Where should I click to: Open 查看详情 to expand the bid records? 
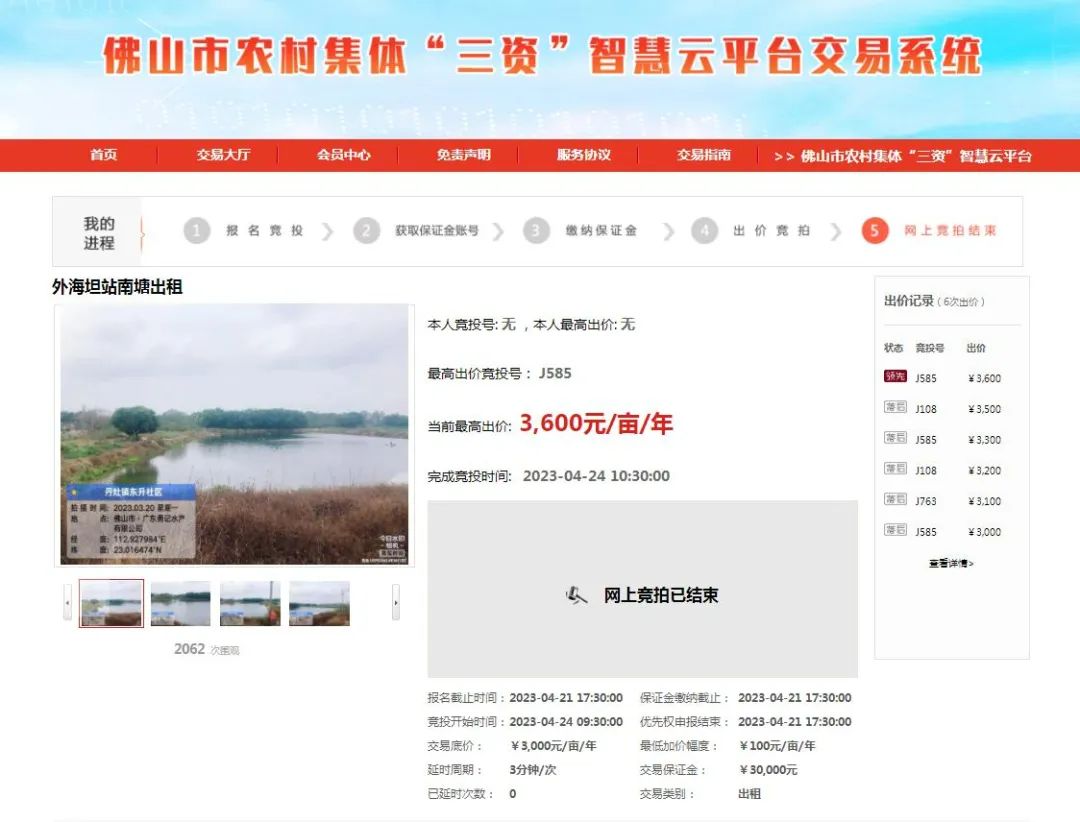pos(950,564)
